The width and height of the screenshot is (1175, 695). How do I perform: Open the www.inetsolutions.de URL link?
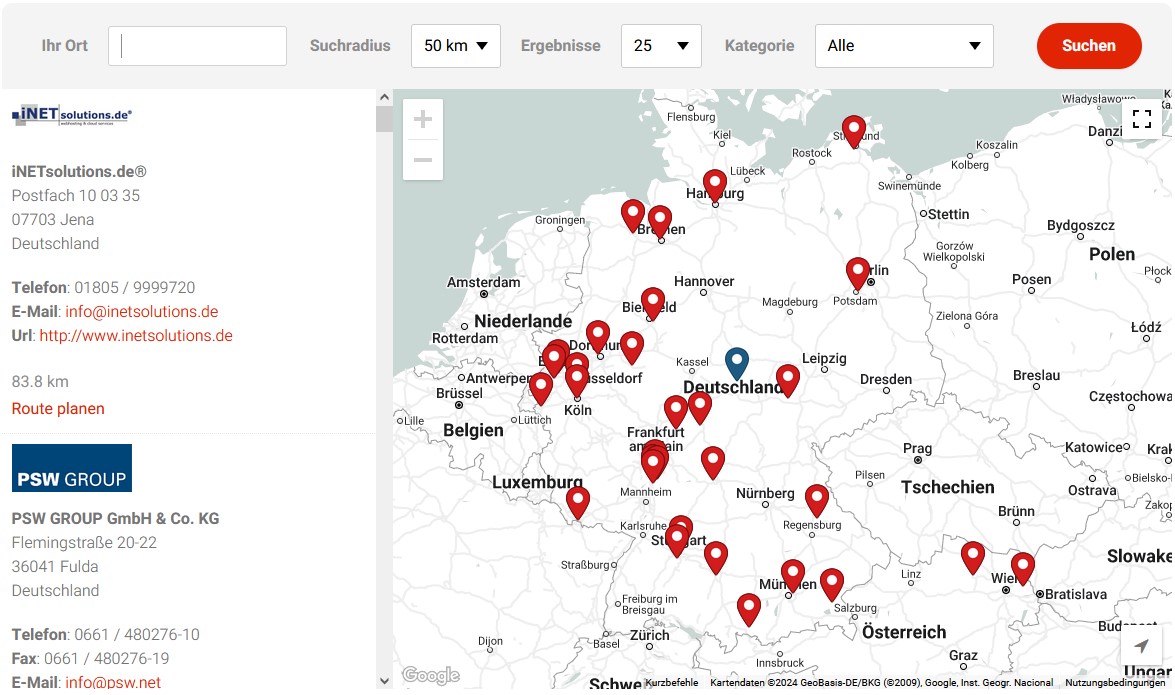point(136,335)
